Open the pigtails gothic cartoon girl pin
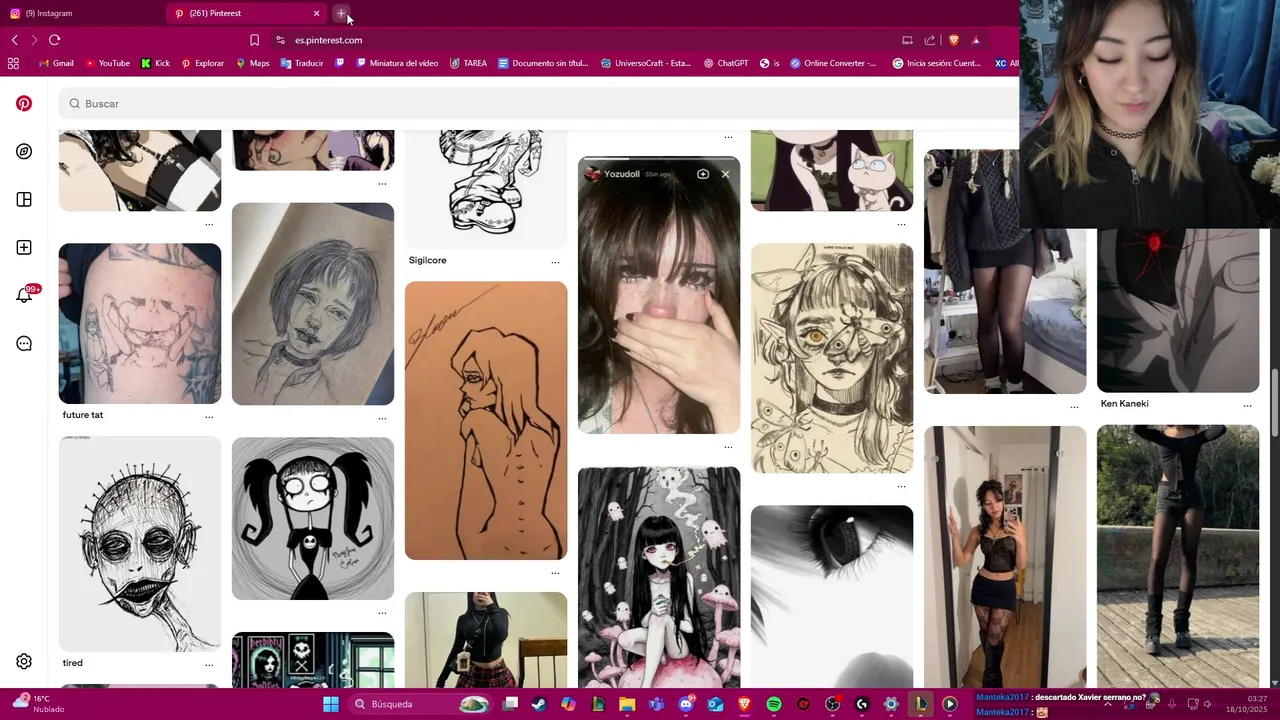Viewport: 1280px width, 720px height. (313, 518)
